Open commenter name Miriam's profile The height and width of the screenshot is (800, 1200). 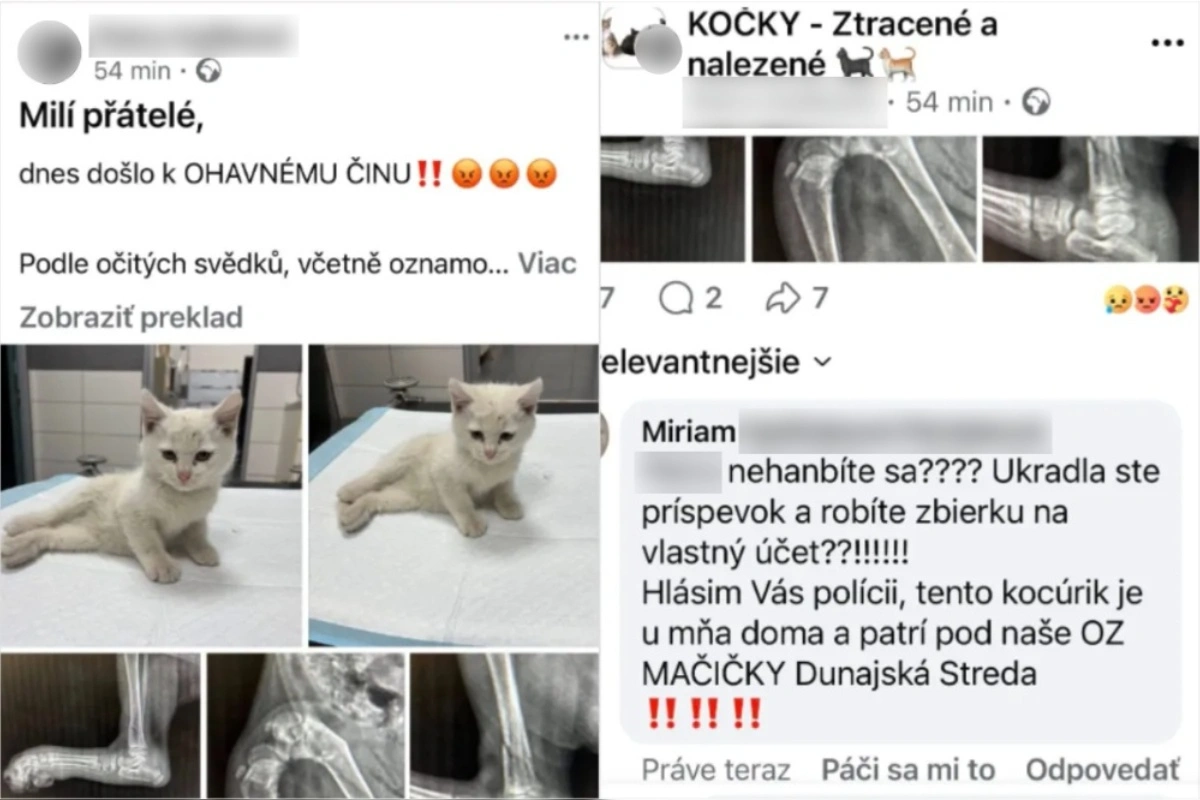(688, 432)
